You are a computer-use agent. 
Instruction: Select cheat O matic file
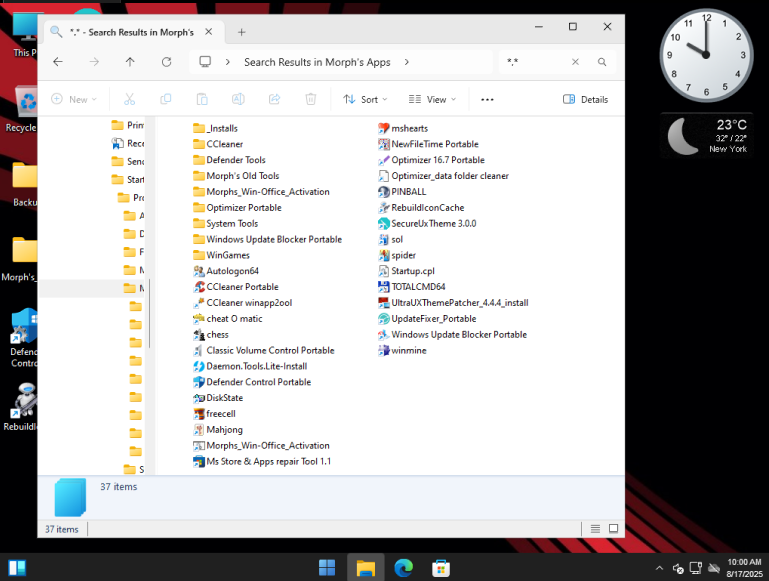[228, 319]
